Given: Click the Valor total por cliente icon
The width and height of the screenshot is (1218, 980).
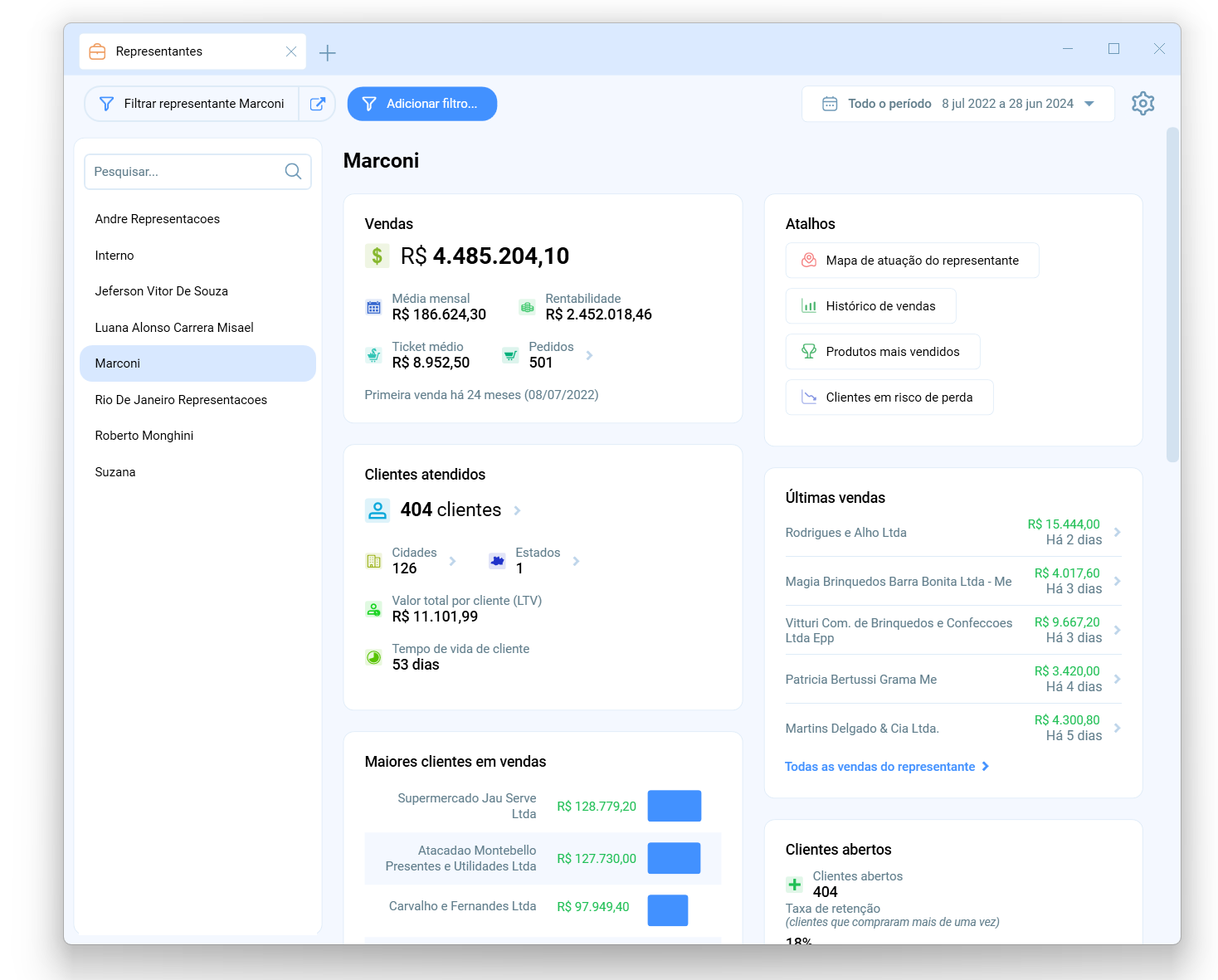Looking at the screenshot, I should [373, 609].
